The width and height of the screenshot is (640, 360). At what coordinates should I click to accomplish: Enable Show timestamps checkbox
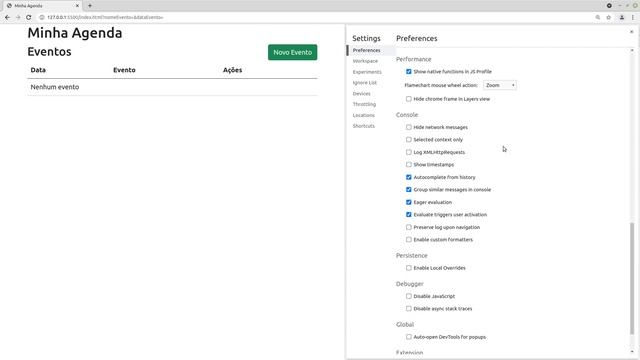click(409, 164)
